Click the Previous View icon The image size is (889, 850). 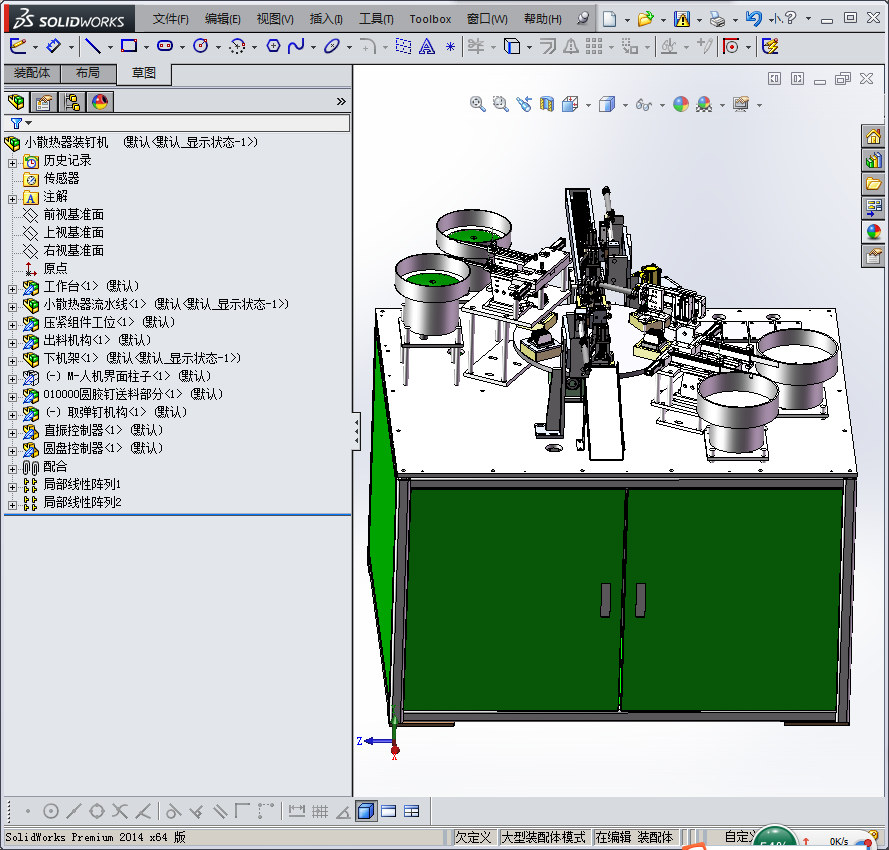click(x=522, y=104)
